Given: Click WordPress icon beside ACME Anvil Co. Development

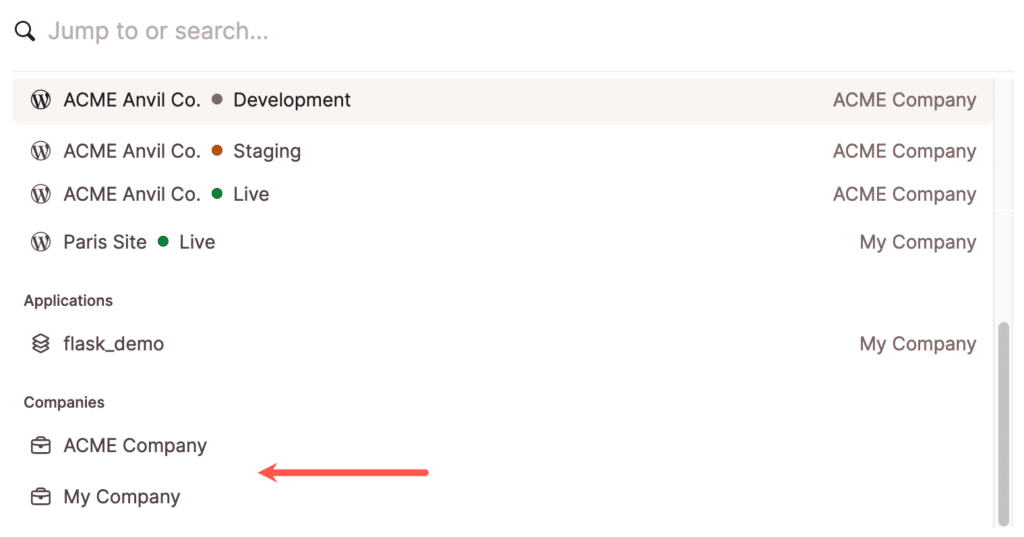Looking at the screenshot, I should (x=41, y=100).
